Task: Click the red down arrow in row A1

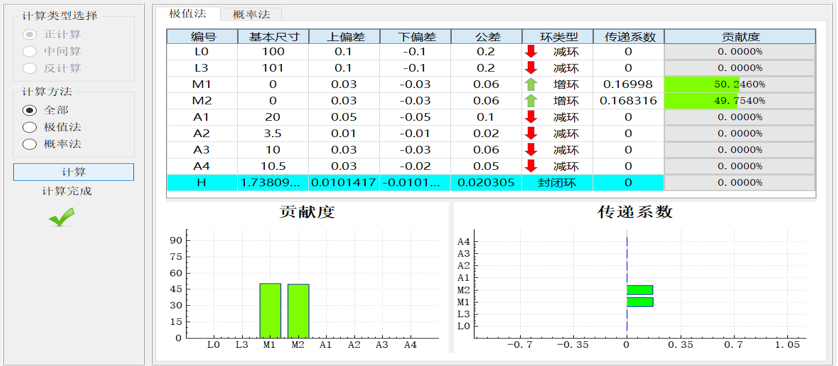Action: point(531,117)
